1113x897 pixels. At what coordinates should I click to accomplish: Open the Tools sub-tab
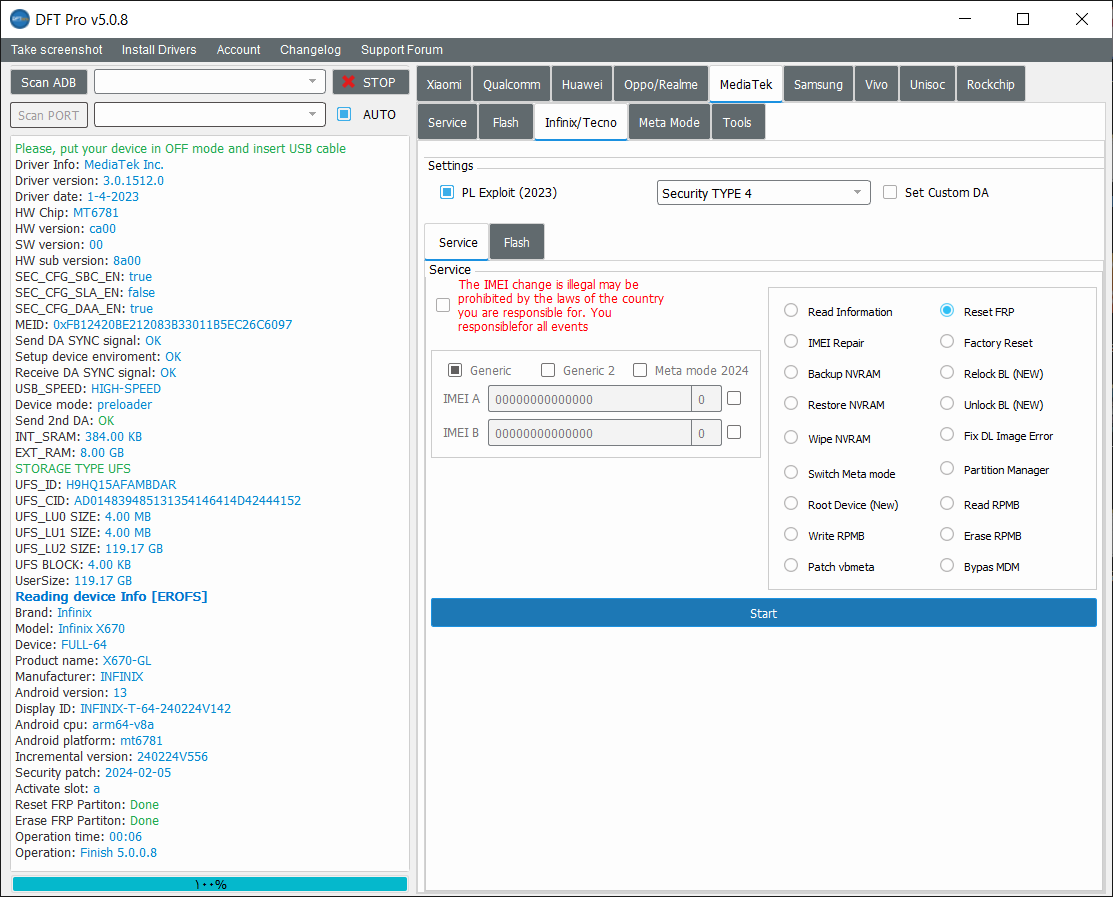738,123
